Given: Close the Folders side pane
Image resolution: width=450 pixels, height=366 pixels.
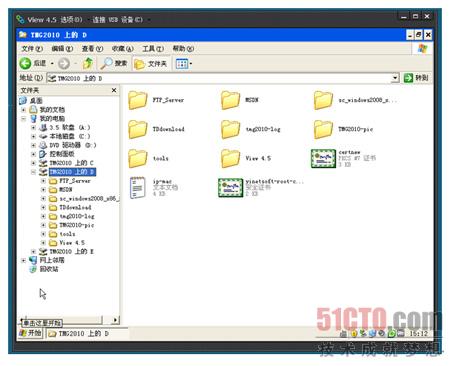Looking at the screenshot, I should click(x=114, y=90).
